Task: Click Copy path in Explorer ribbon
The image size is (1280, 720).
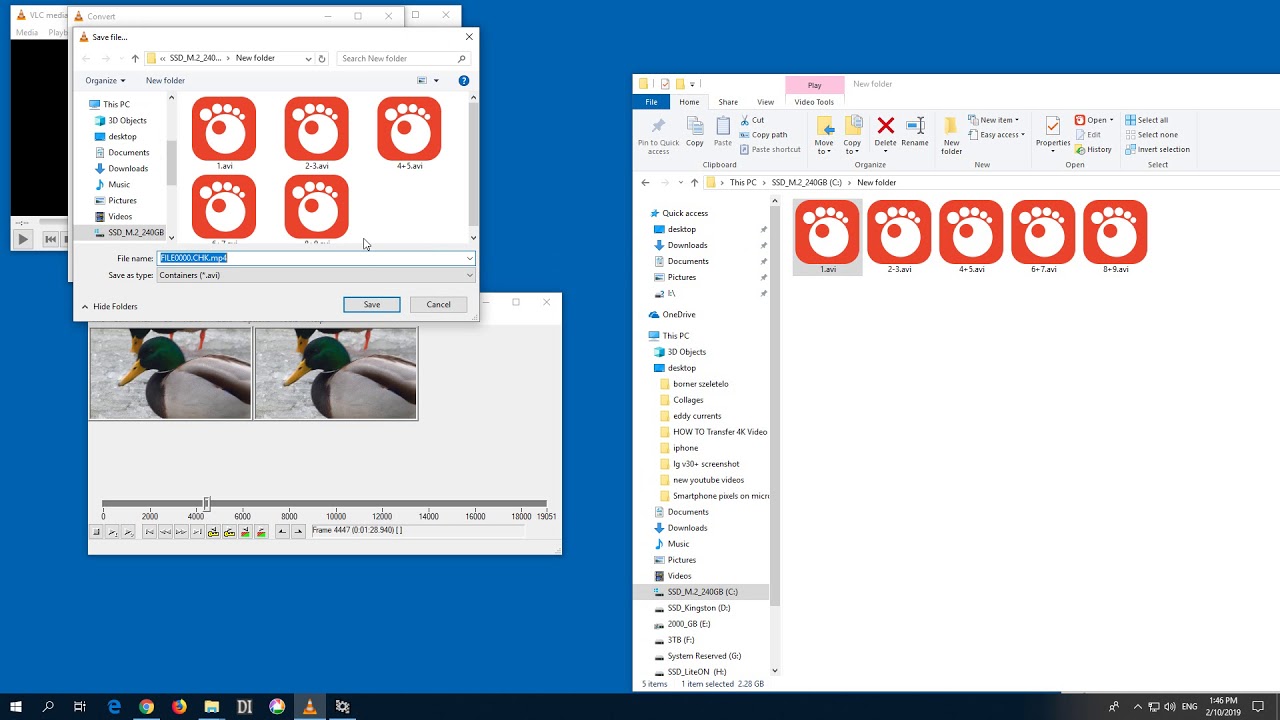Action: coord(762,135)
